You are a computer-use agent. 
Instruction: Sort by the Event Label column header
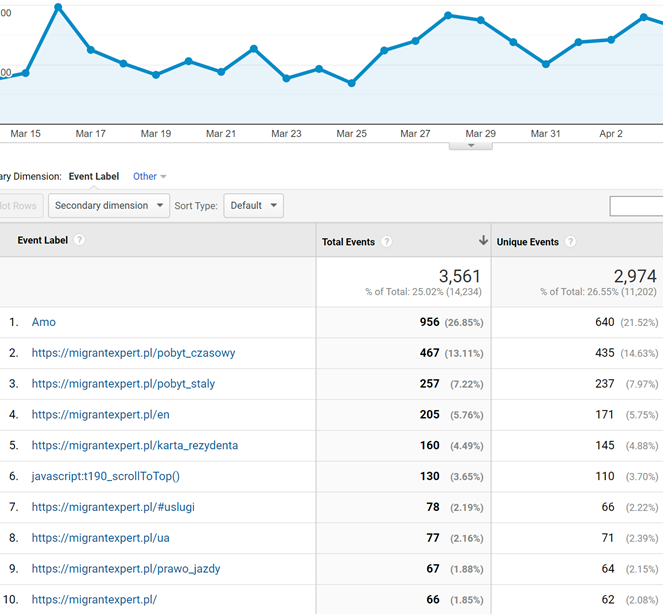tap(42, 240)
